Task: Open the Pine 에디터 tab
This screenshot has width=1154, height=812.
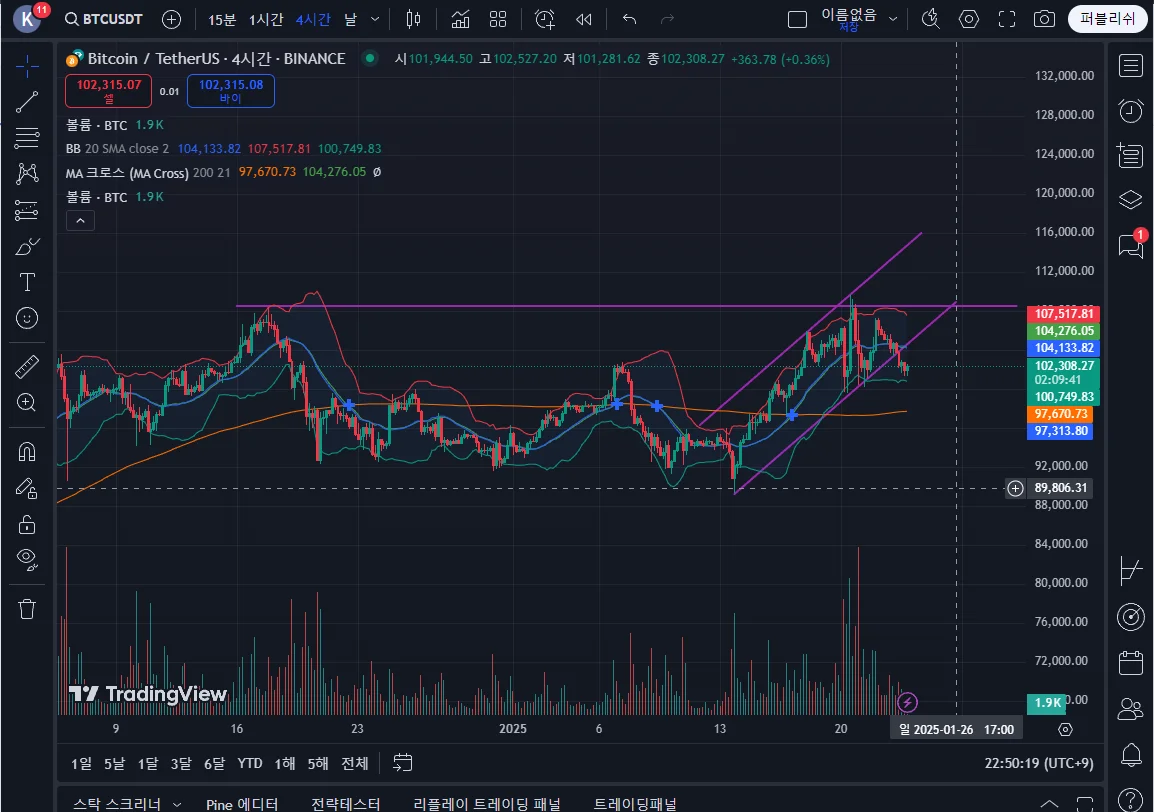Action: tap(242, 804)
